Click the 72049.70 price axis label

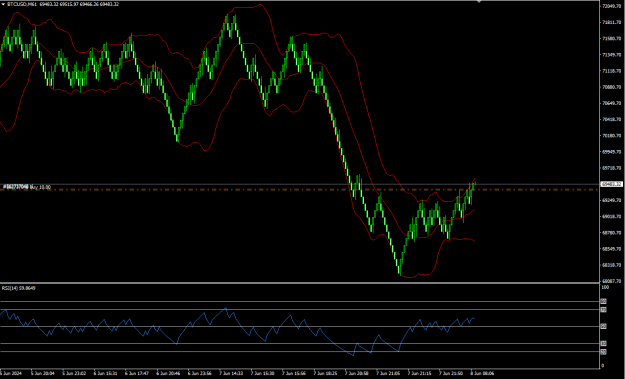click(x=611, y=6)
